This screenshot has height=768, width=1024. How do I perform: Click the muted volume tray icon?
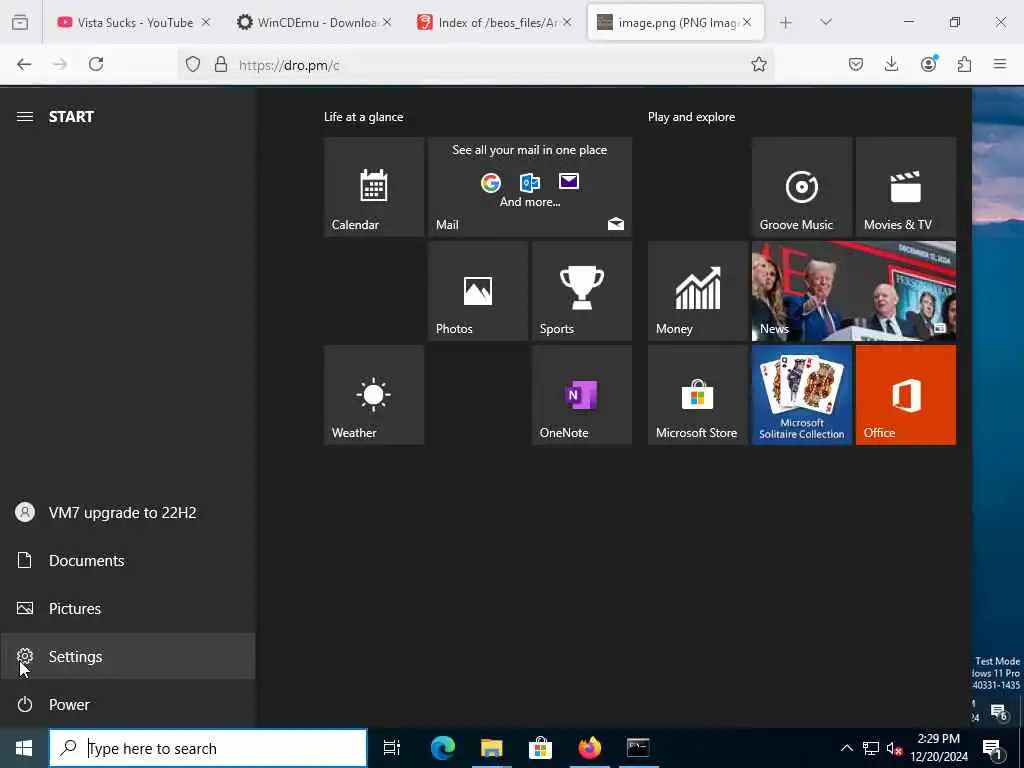coord(894,748)
